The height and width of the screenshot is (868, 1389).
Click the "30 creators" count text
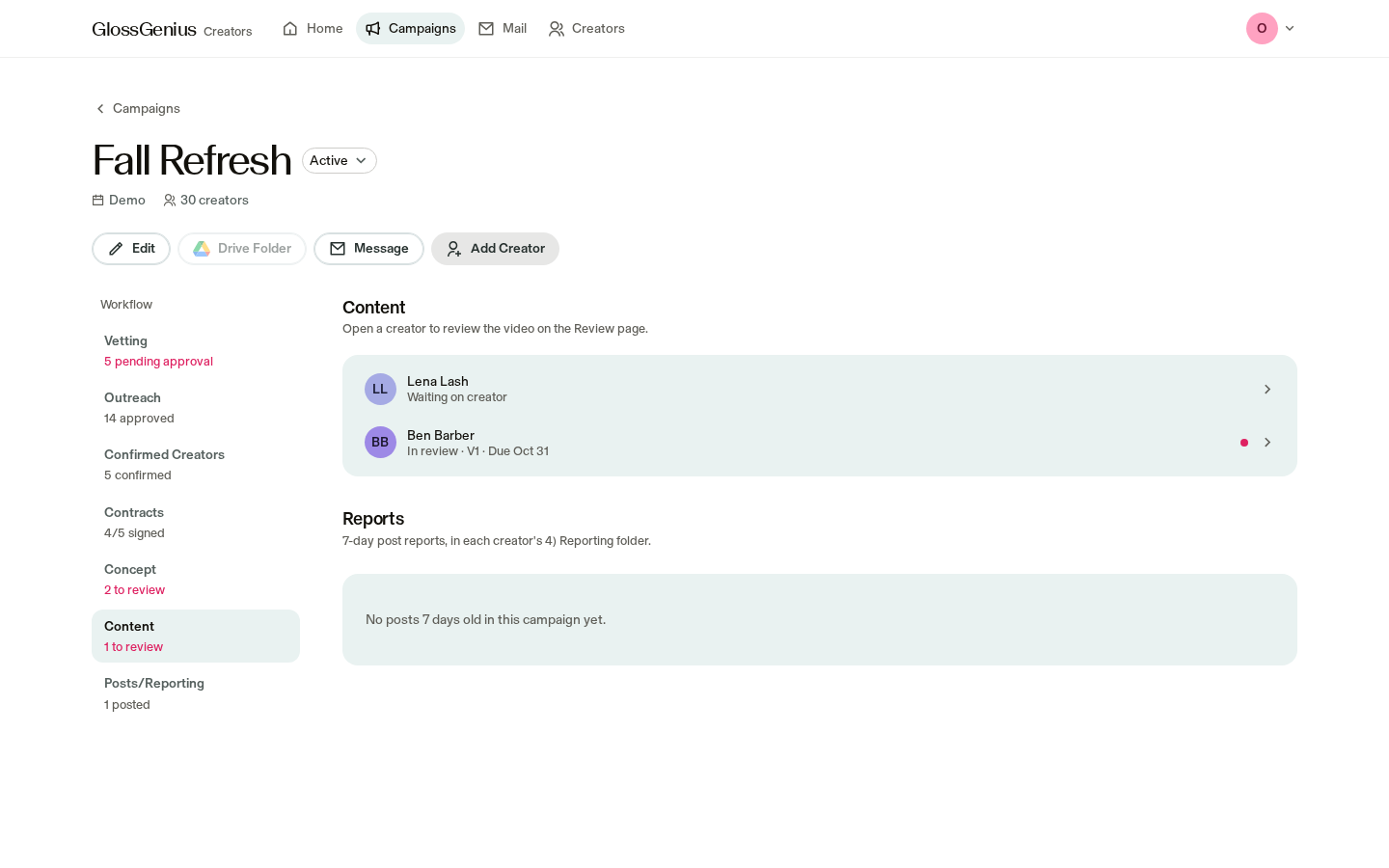(214, 201)
